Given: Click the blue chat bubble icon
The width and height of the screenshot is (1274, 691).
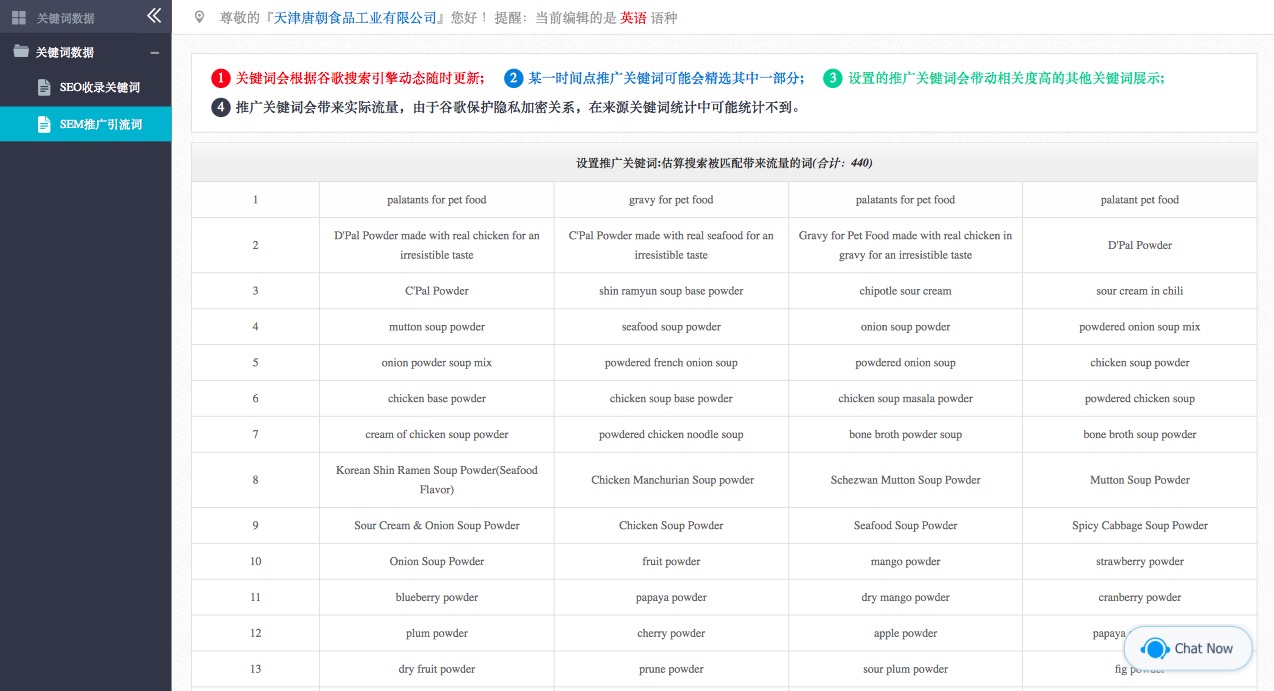Looking at the screenshot, I should [1154, 648].
